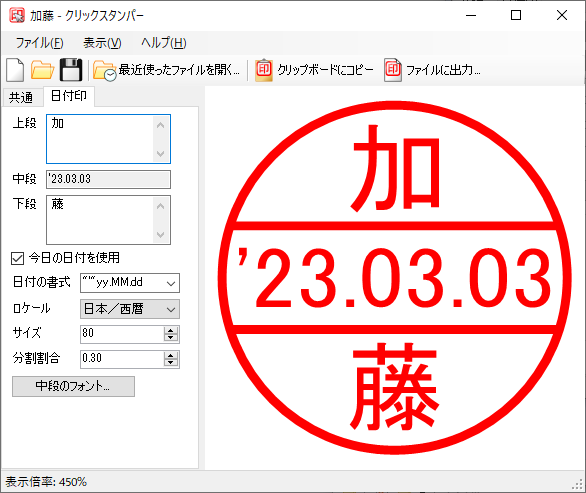This screenshot has width=586, height=493.
Task: Switch to the 共通 tab
Action: point(21,98)
